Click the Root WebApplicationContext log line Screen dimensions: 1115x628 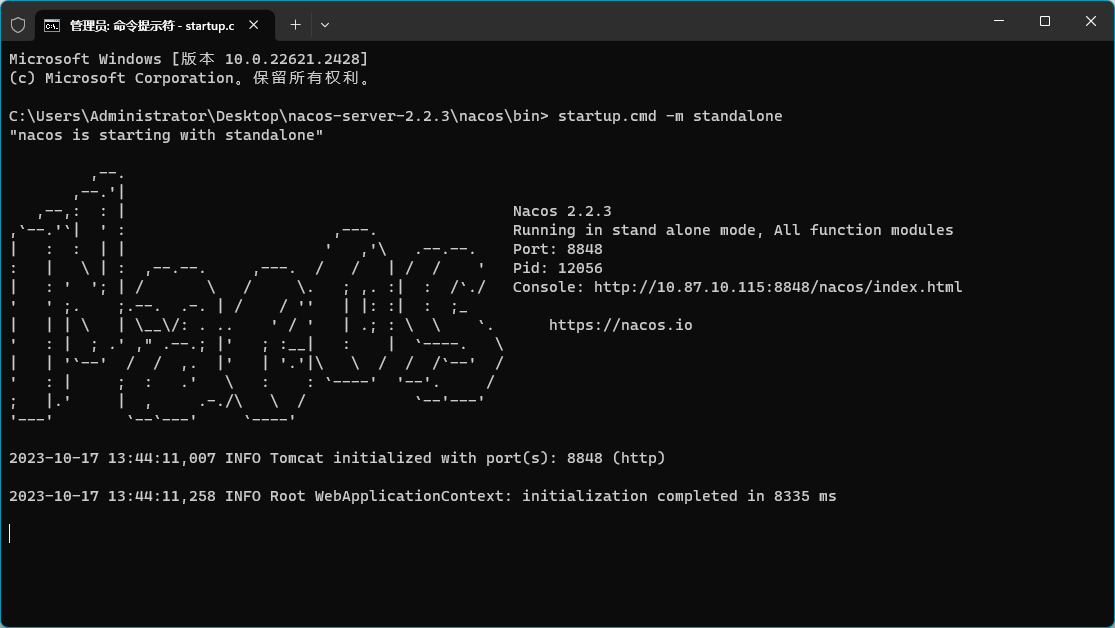coord(422,496)
